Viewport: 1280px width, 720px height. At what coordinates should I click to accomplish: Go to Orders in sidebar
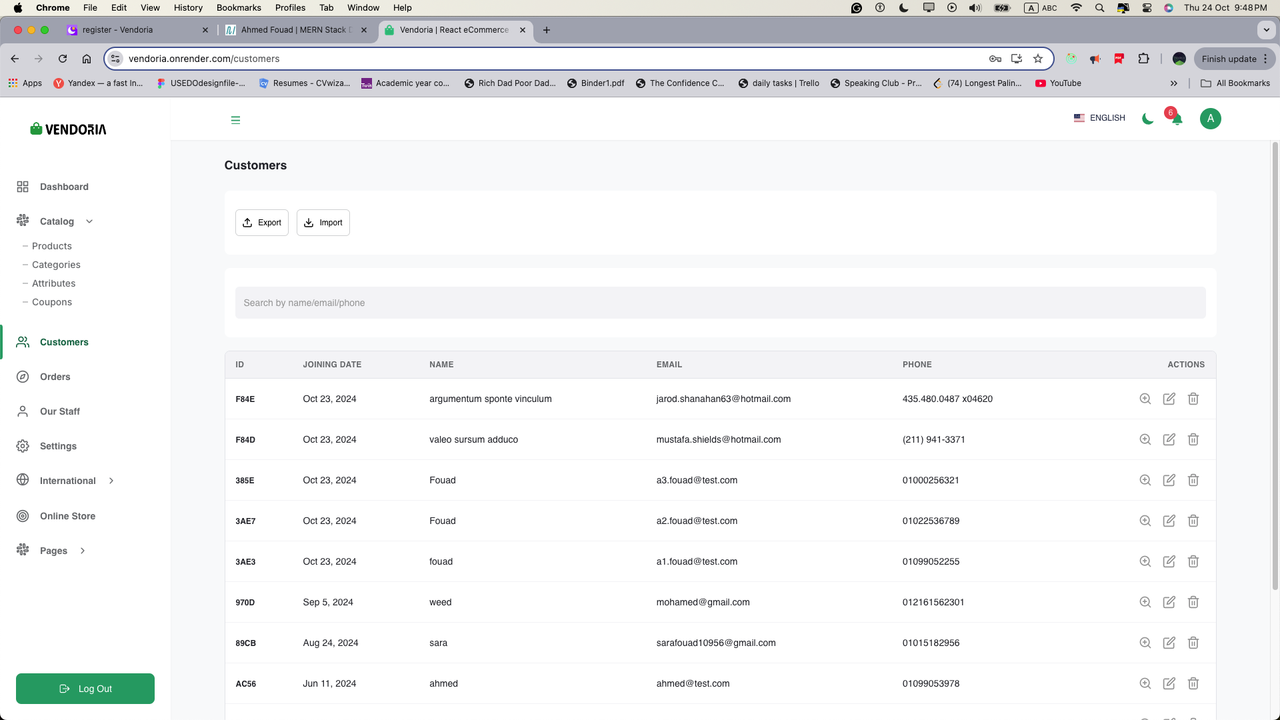(55, 377)
